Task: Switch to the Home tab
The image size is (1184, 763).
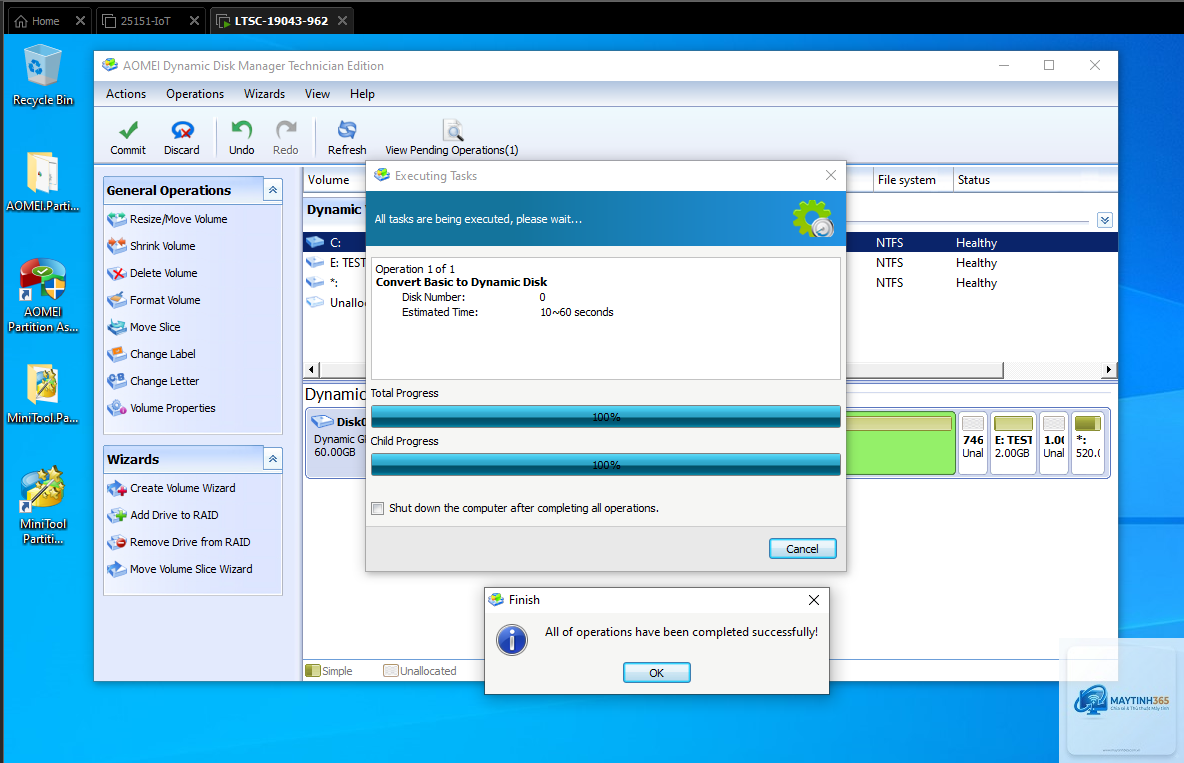Action: (x=45, y=21)
